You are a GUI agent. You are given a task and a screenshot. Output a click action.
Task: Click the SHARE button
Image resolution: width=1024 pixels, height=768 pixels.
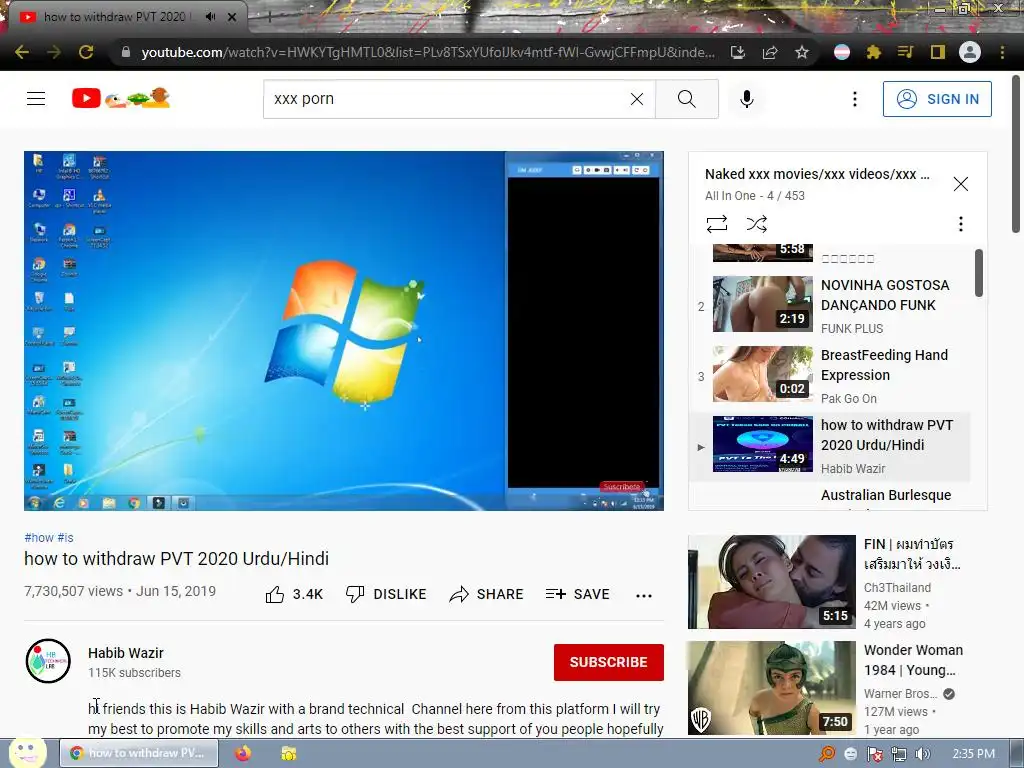(x=487, y=594)
